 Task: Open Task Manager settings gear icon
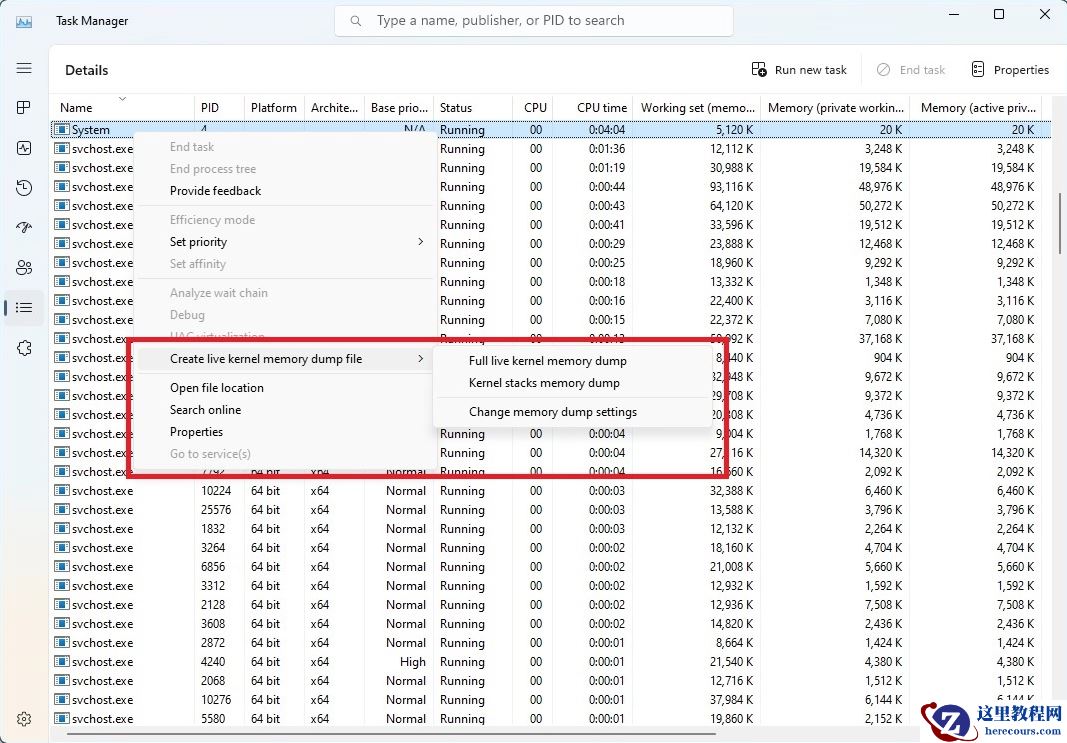(24, 718)
